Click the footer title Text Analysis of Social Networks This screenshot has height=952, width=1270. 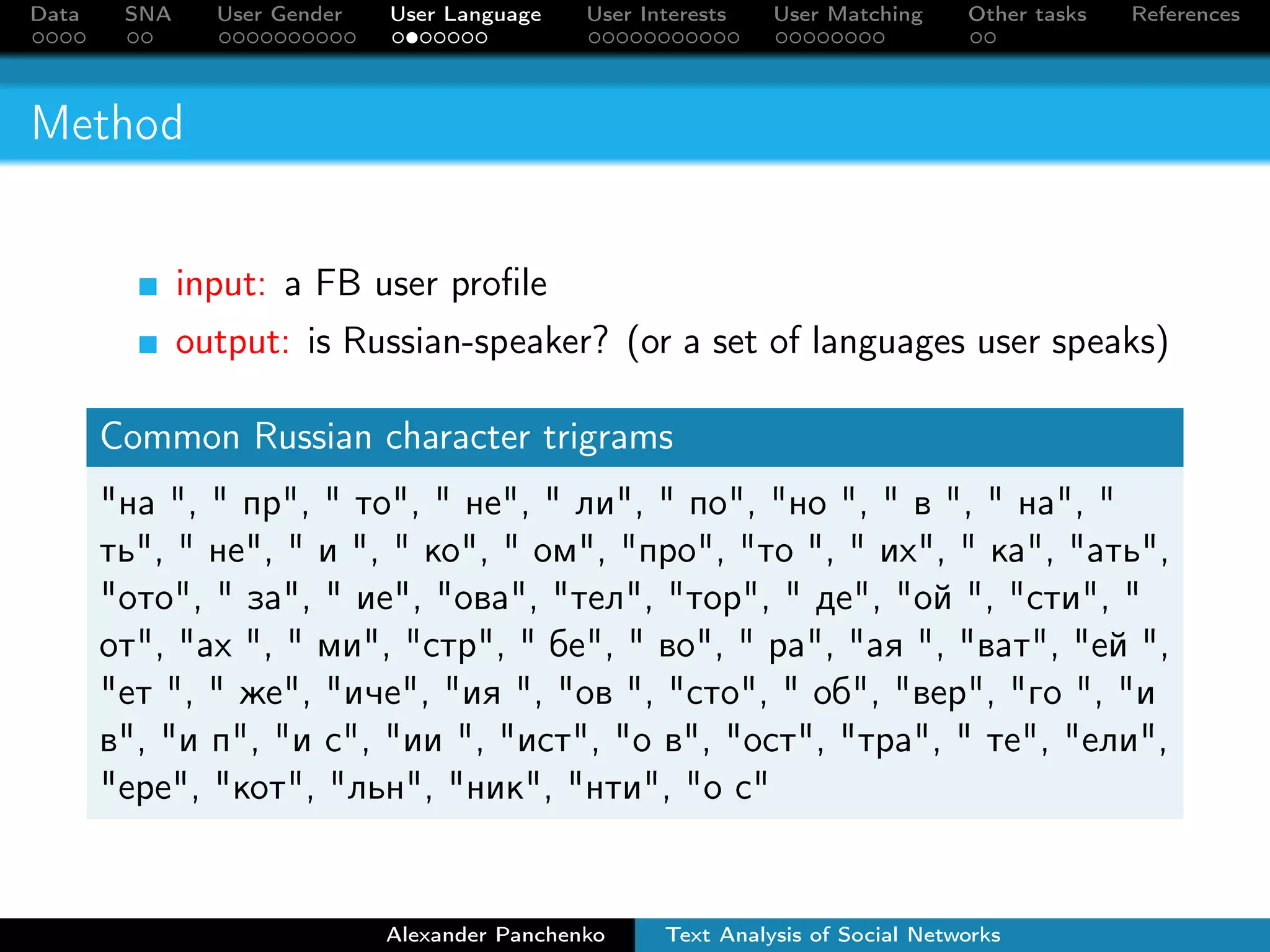click(833, 935)
